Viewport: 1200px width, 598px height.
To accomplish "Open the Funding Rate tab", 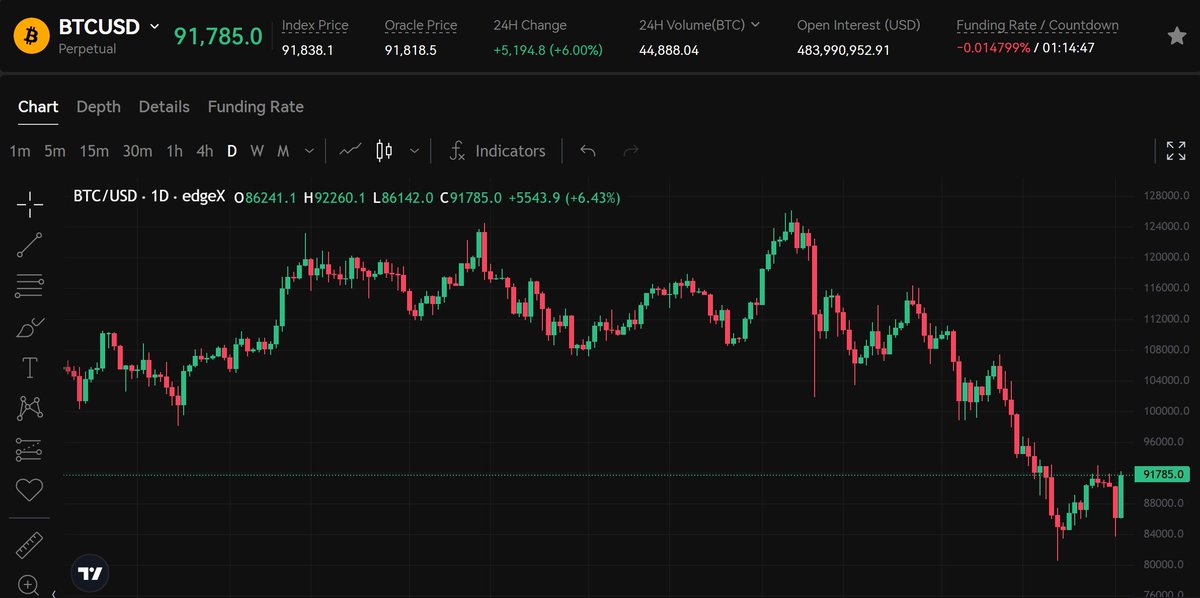I will point(255,107).
